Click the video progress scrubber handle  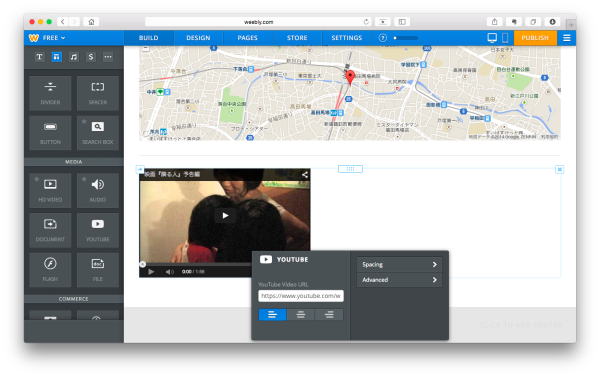[142, 264]
